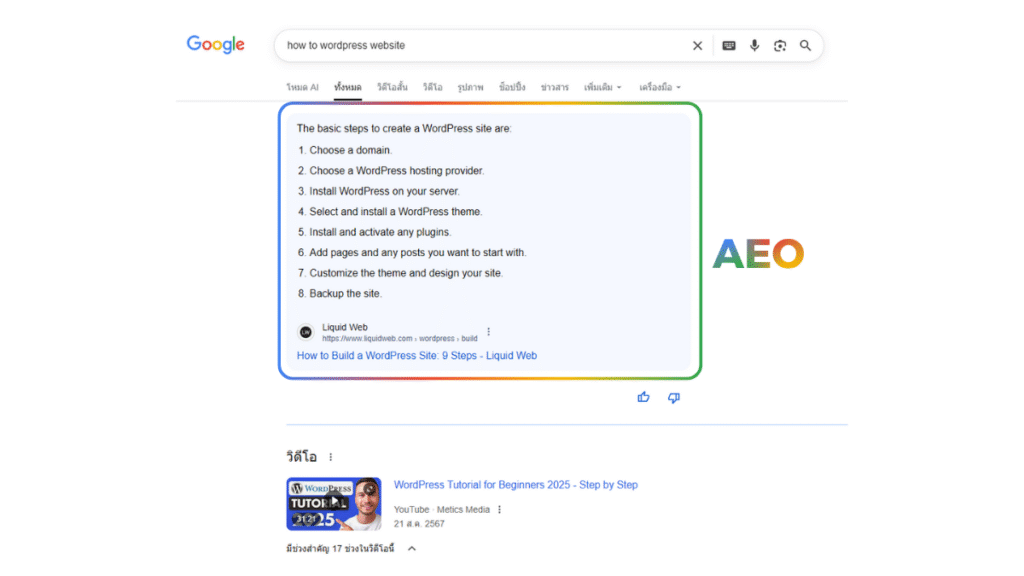Start voice search with the microphone icon
The height and width of the screenshot is (576, 1024).
point(754,45)
